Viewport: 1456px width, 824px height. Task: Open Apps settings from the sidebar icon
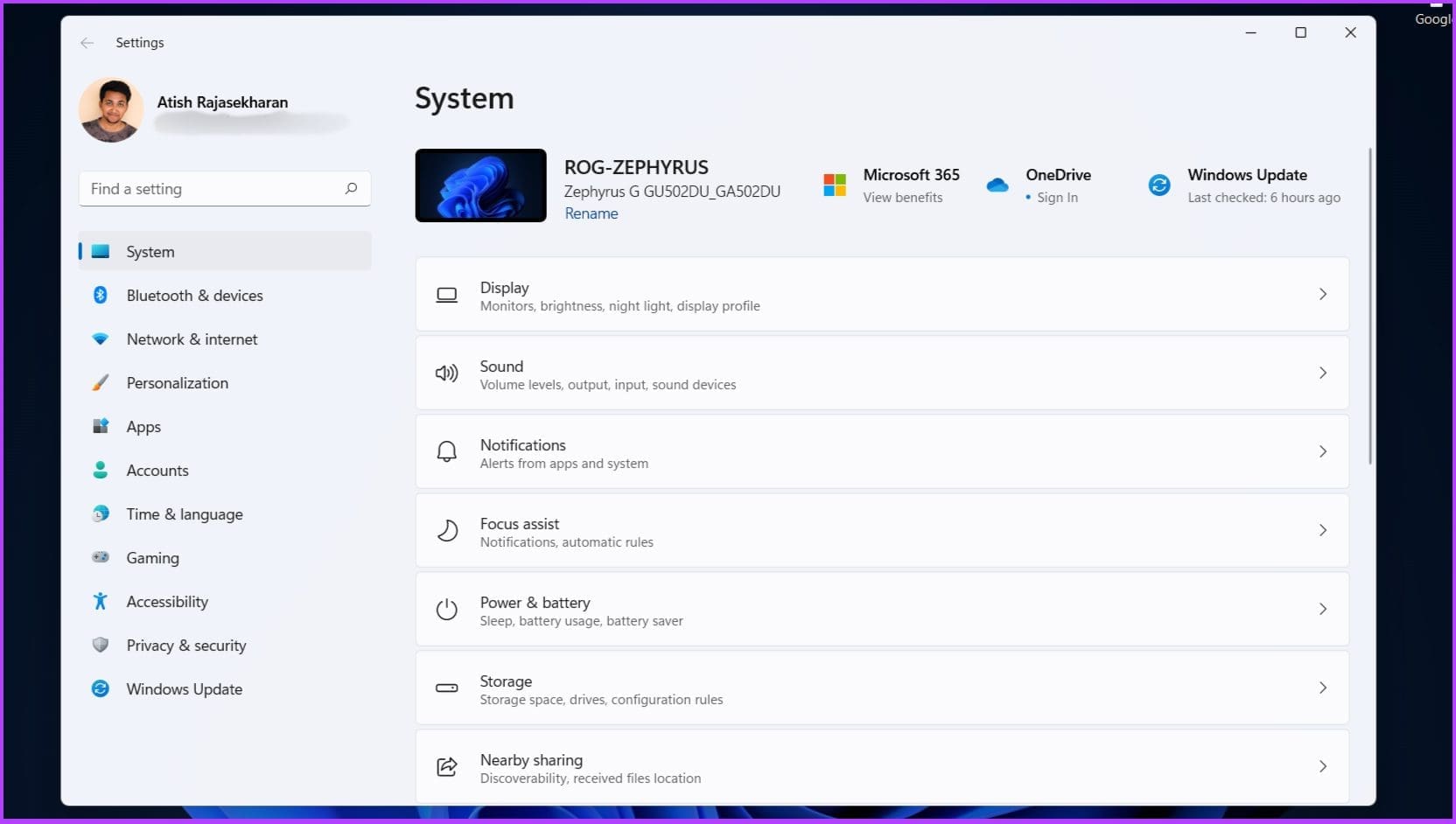pos(101,426)
